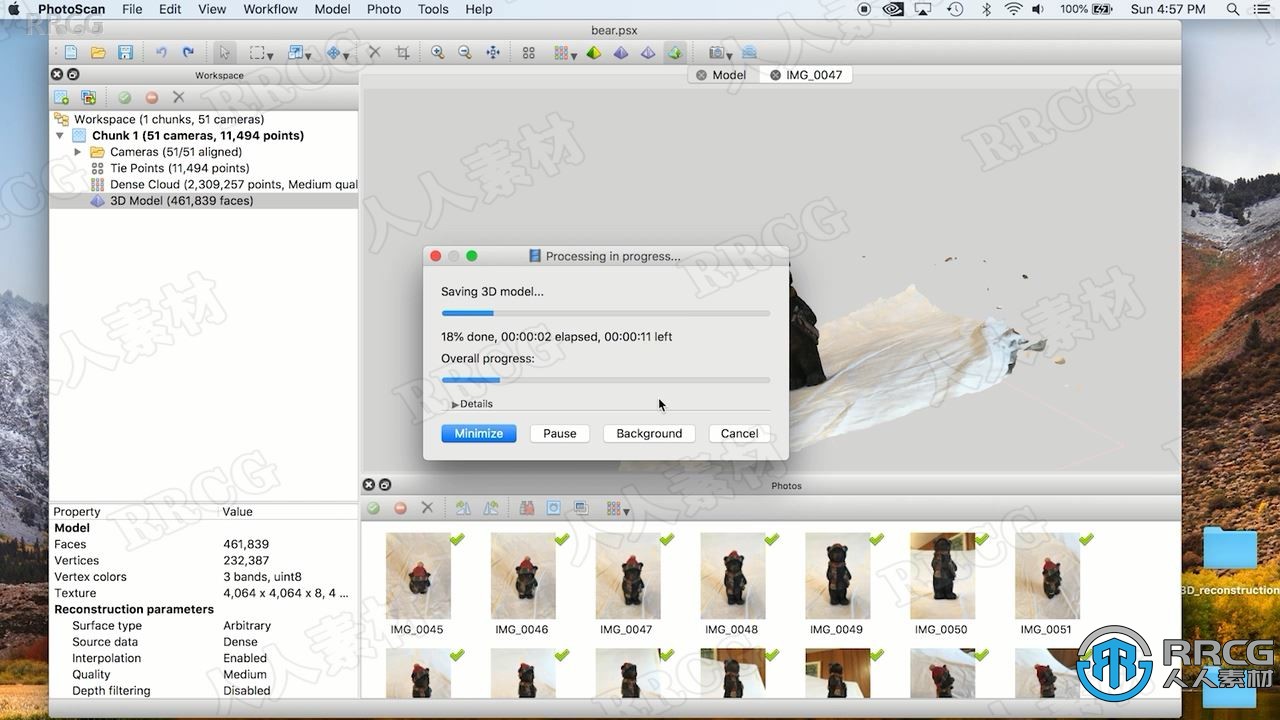Viewport: 1280px width, 720px height.
Task: Switch to the IMG_0047 tab
Action: (806, 75)
